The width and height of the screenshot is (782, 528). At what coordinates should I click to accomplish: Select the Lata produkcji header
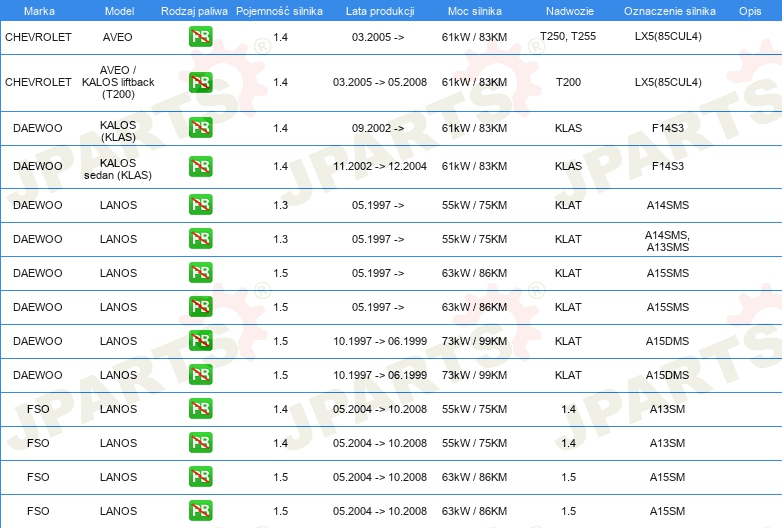[x=378, y=10]
